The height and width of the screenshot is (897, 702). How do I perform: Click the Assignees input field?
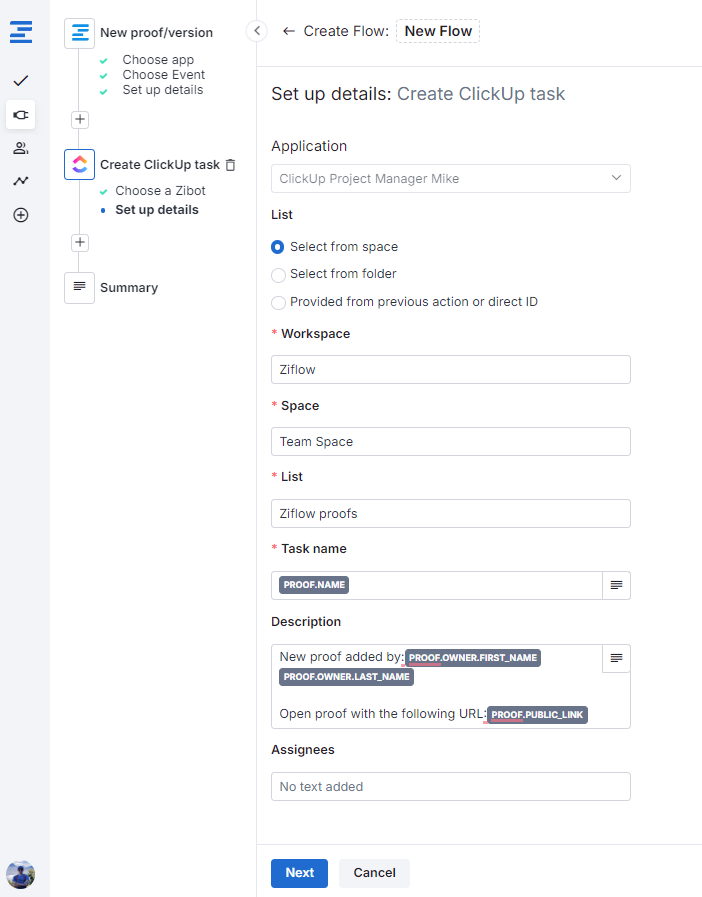450,787
